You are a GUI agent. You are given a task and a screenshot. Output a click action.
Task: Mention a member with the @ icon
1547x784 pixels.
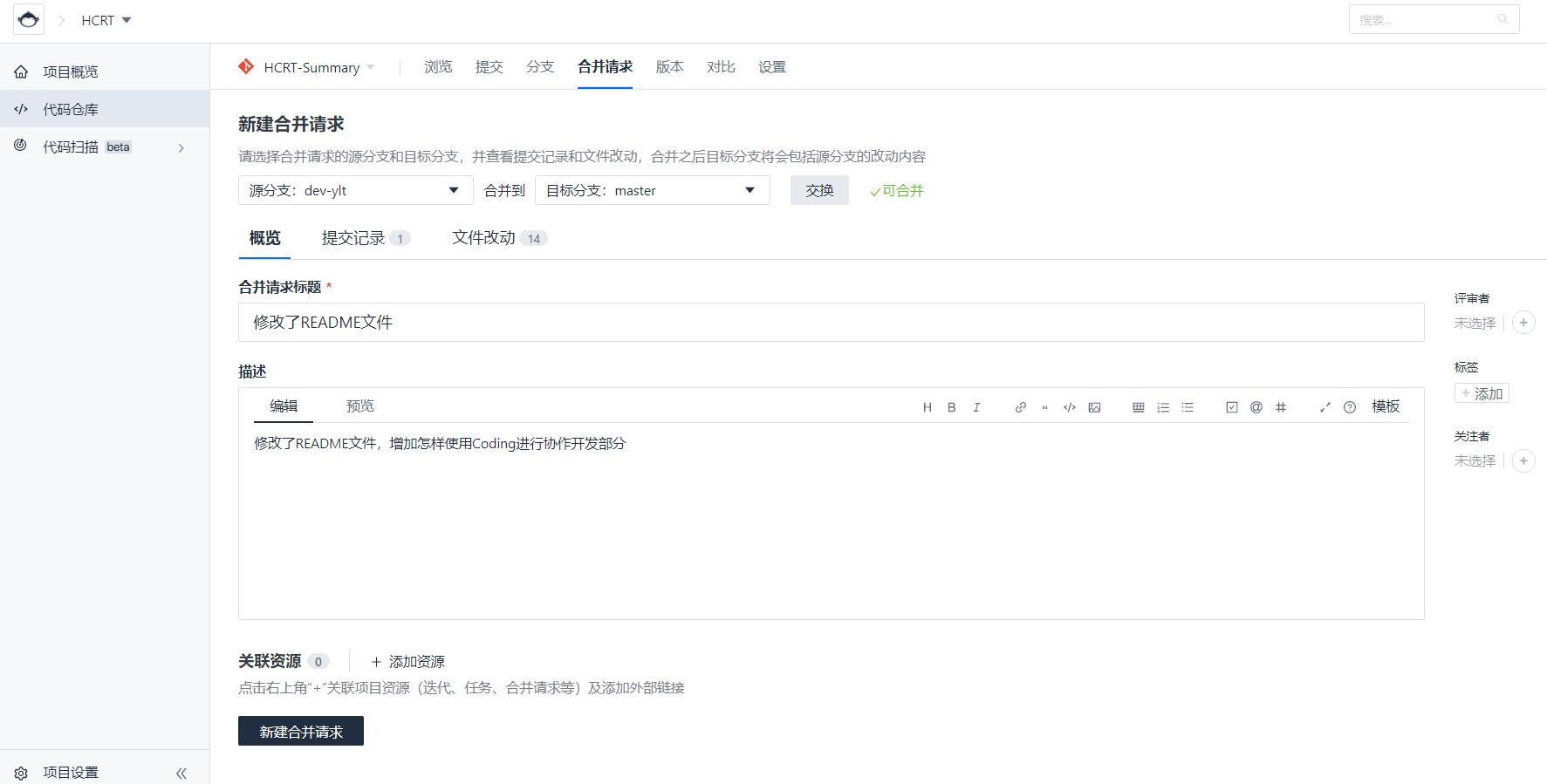point(1256,407)
